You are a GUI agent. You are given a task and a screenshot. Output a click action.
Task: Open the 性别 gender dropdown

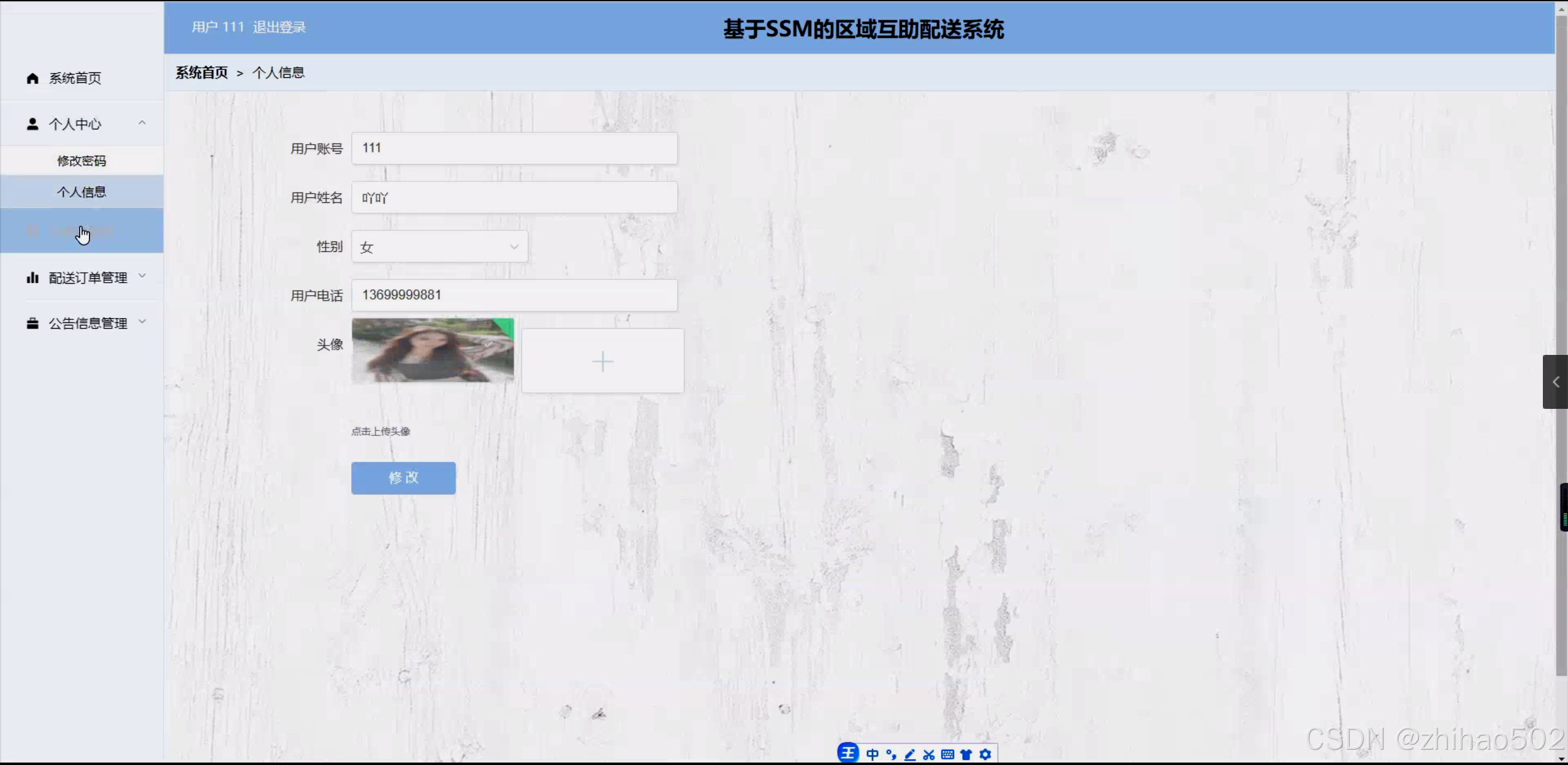439,246
